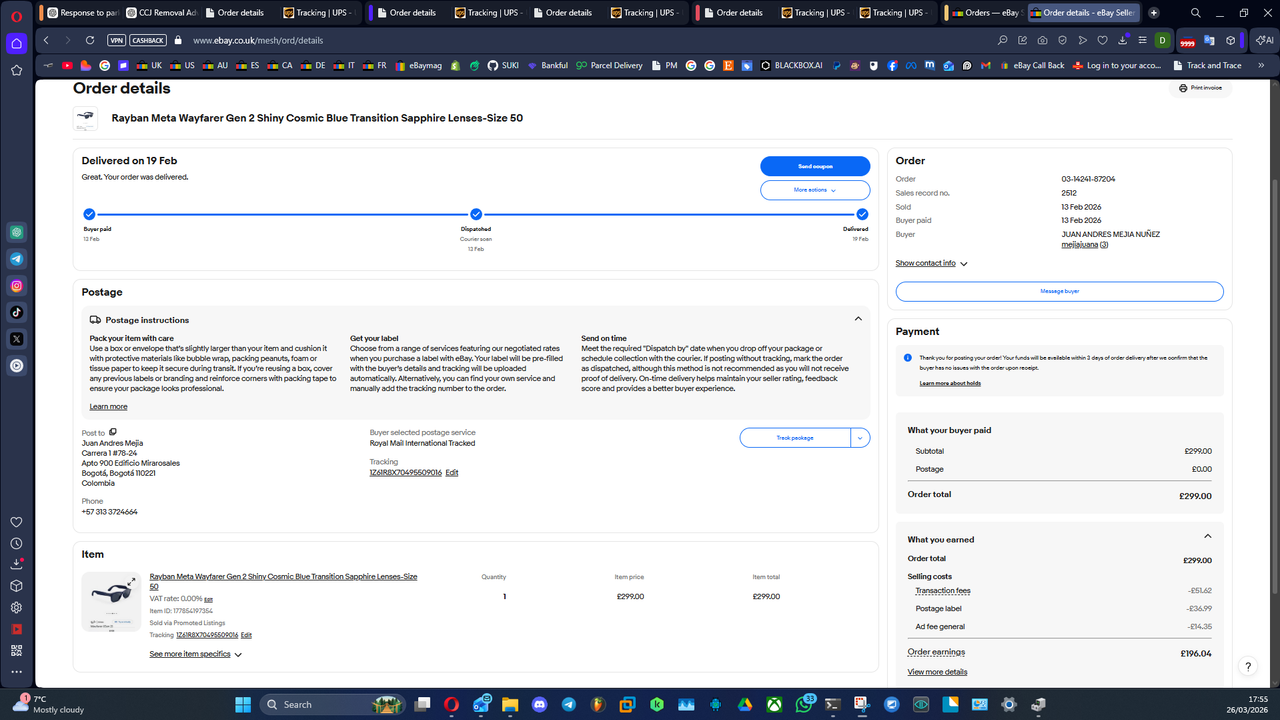This screenshot has height=720, width=1280.
Task: Open Instagram in the Opera sidebar
Action: 17,286
